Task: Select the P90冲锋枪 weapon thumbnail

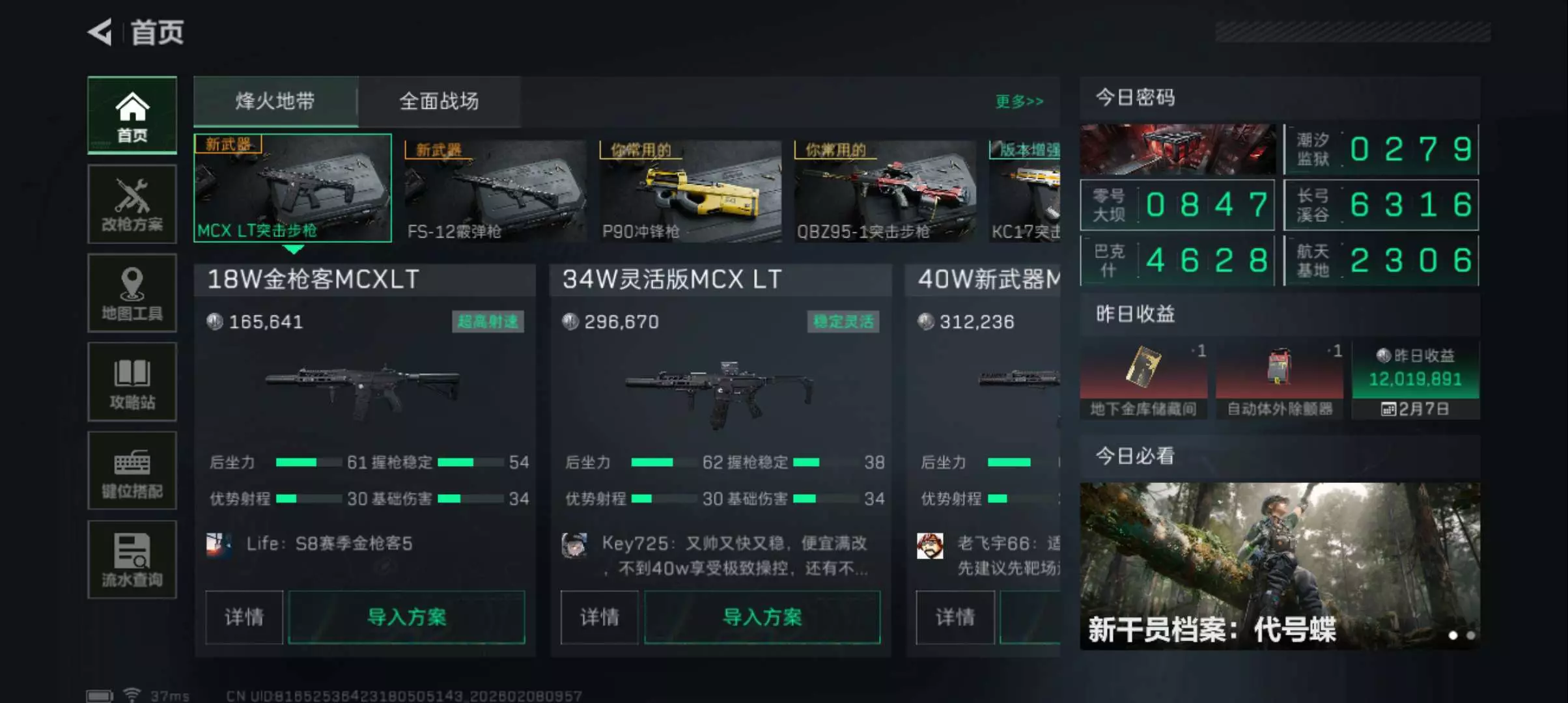Action: [690, 191]
